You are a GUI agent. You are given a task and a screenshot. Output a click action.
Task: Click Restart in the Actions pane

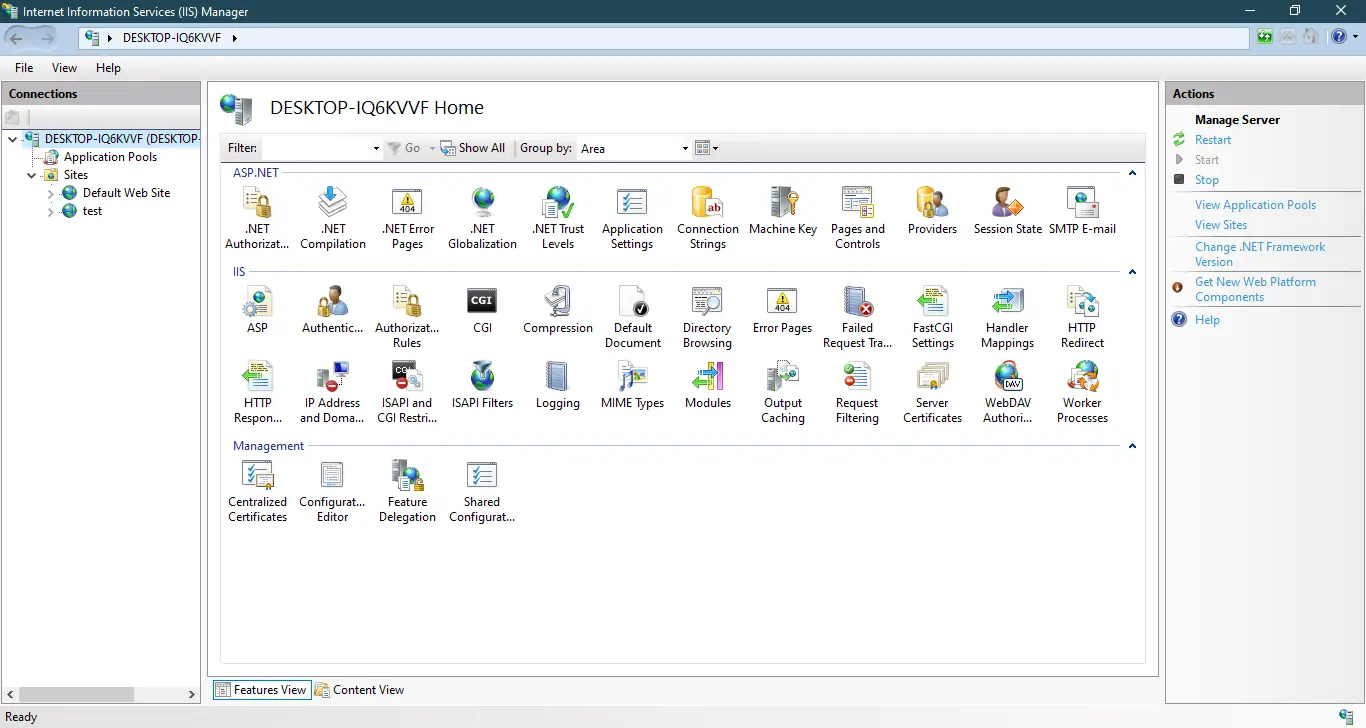1213,140
